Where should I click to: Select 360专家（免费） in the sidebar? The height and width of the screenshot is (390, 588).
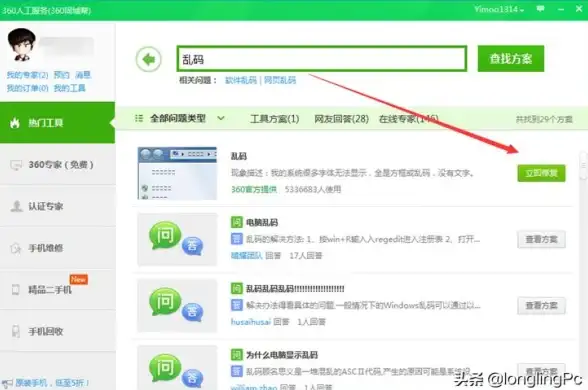point(57,165)
